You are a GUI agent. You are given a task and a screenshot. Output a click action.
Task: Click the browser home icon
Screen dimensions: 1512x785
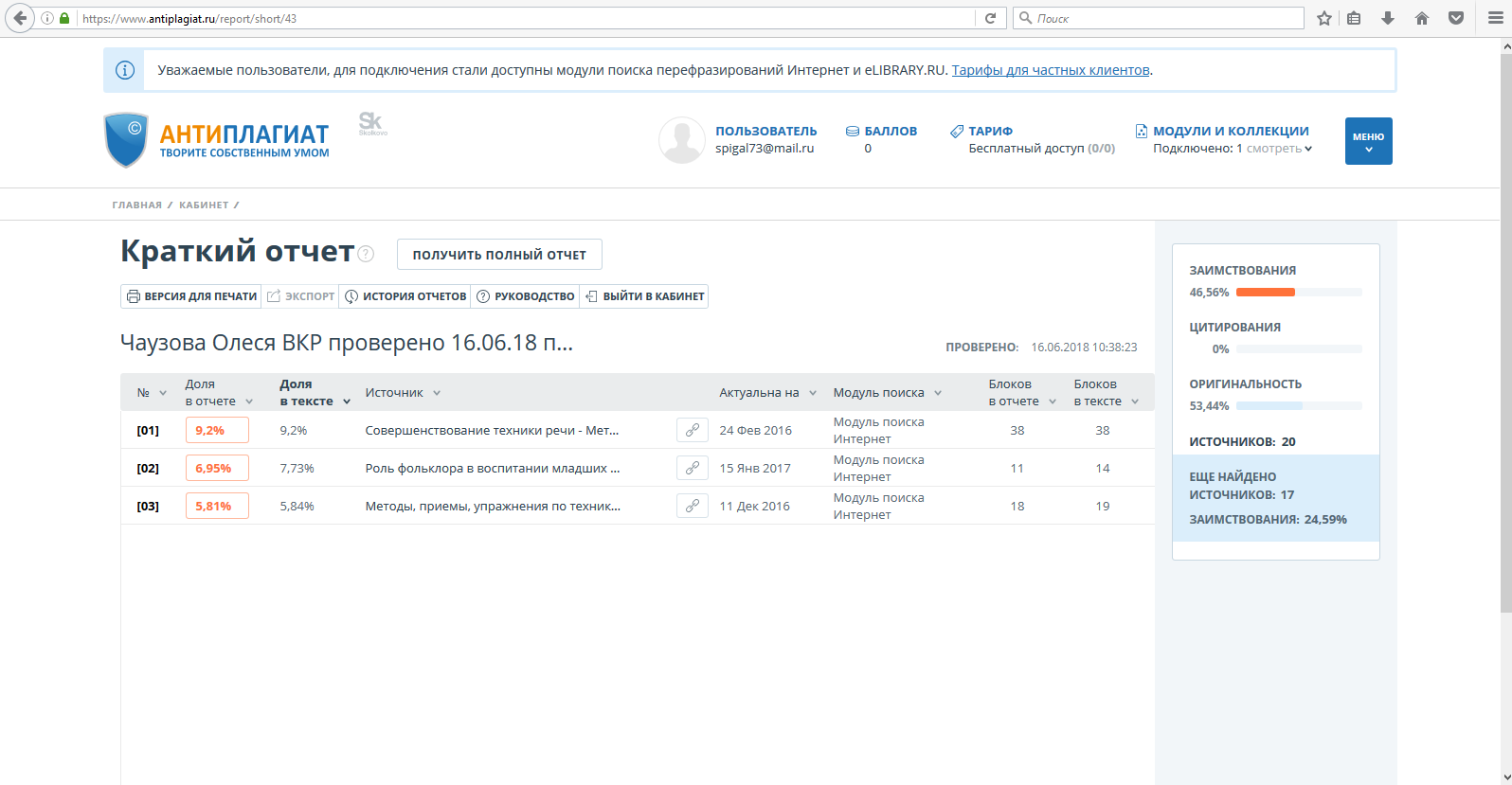tap(1422, 18)
